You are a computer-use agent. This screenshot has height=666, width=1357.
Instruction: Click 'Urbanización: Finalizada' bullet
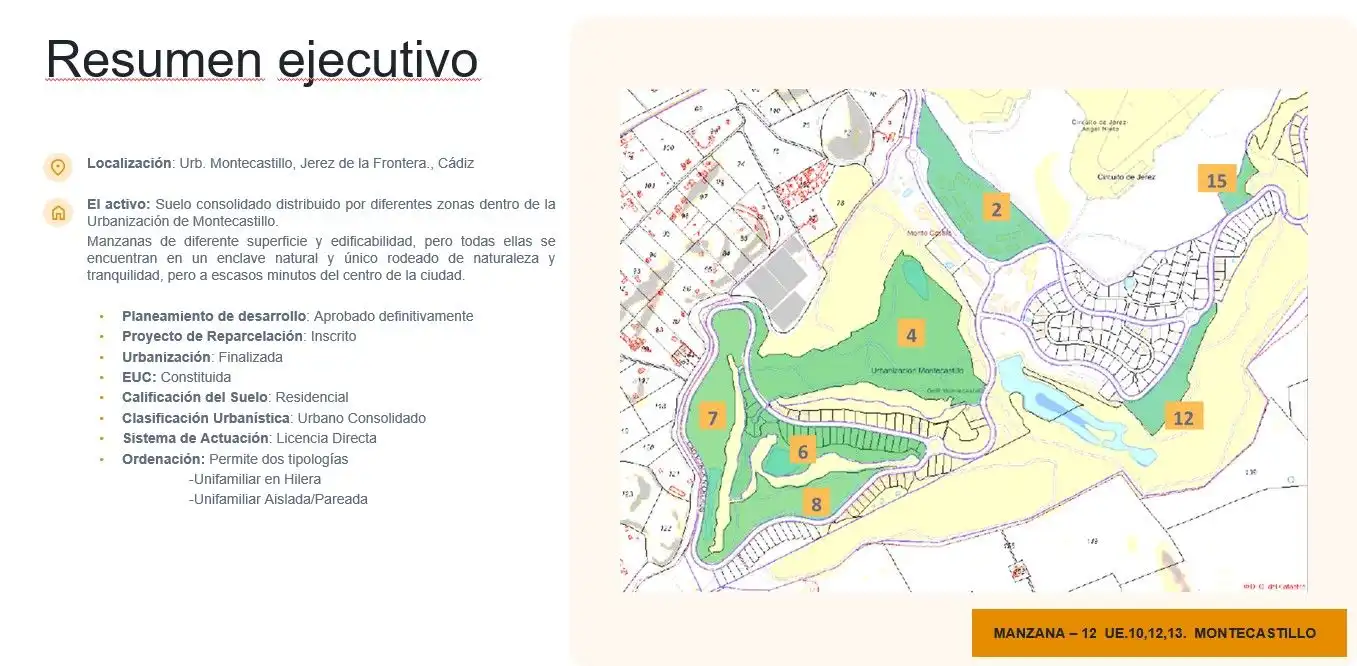(202, 357)
